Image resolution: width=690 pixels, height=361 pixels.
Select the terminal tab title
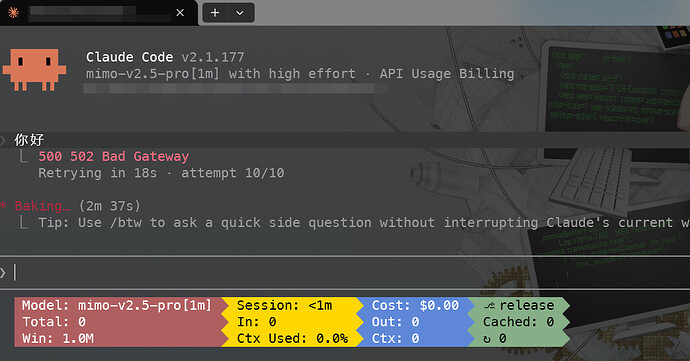pyautogui.click(x=100, y=13)
